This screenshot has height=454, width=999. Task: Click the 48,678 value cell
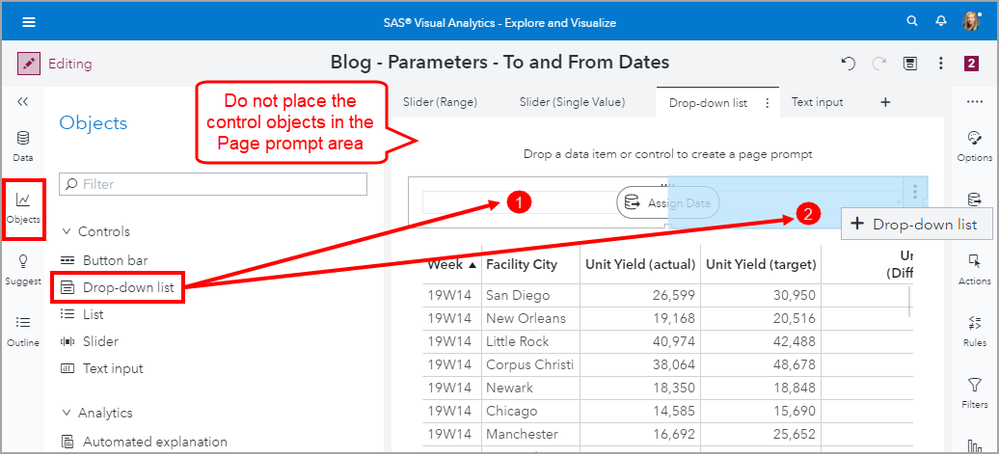tap(761, 365)
